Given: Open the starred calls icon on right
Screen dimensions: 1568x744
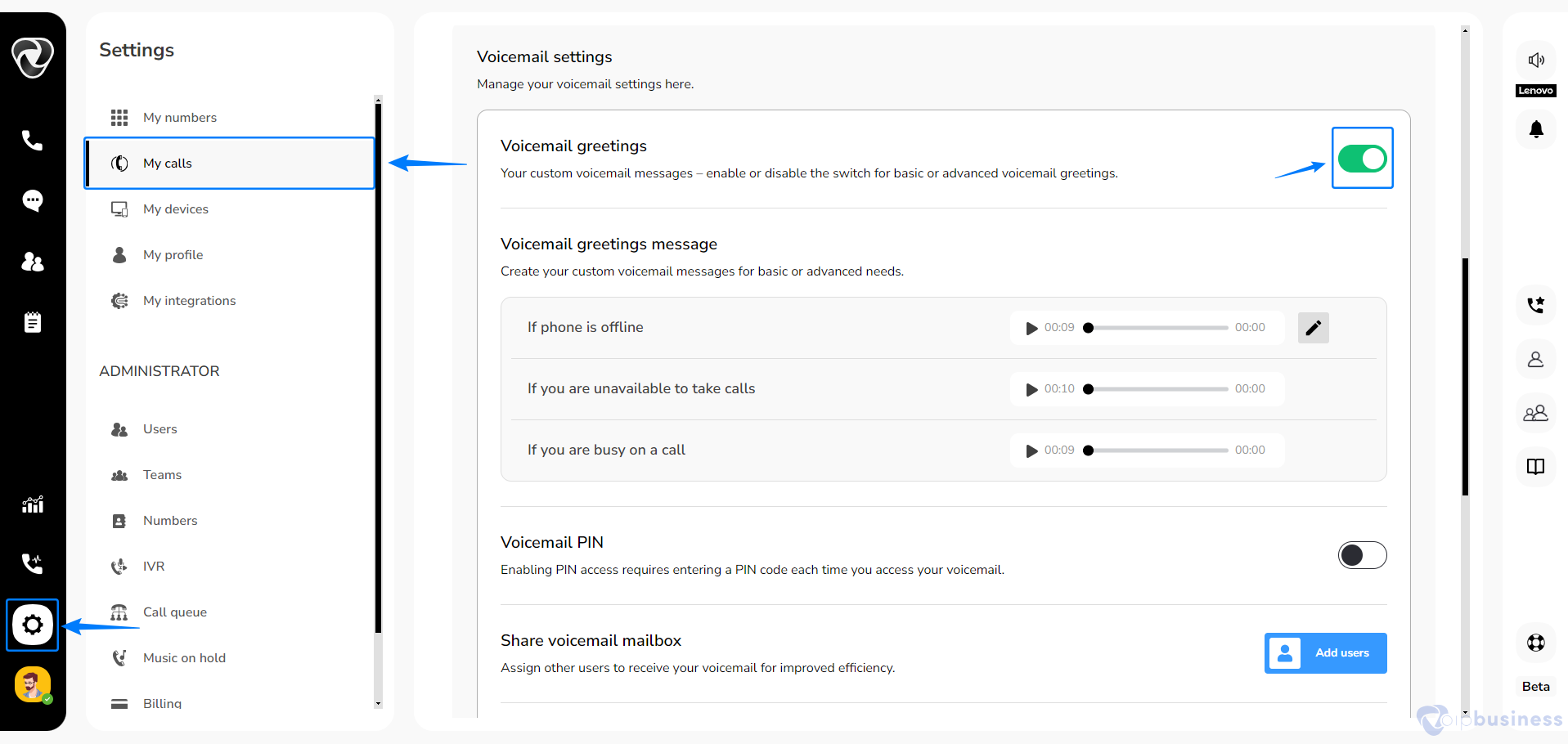Looking at the screenshot, I should [x=1535, y=305].
